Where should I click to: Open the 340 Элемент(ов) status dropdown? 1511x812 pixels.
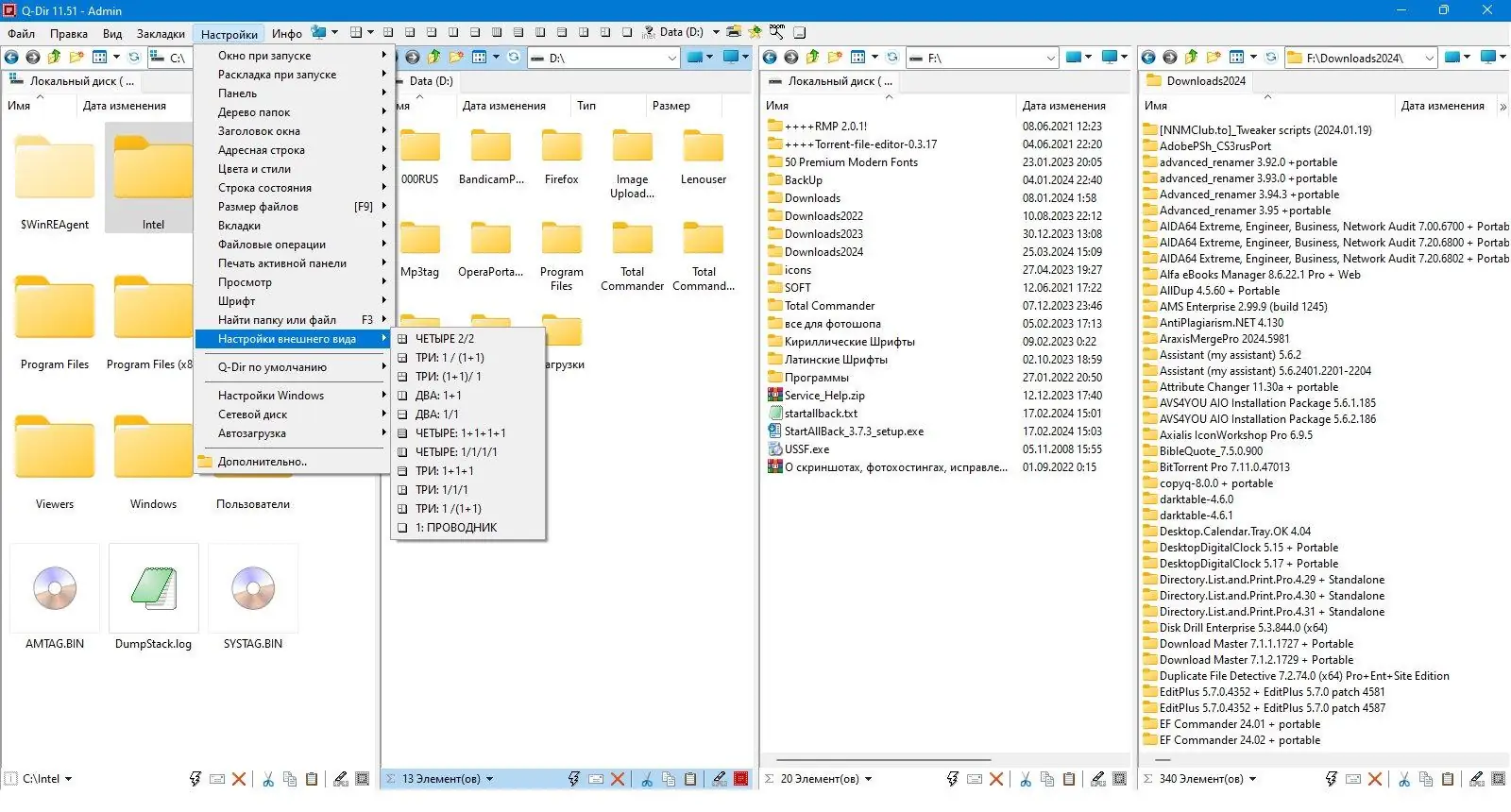1253,779
